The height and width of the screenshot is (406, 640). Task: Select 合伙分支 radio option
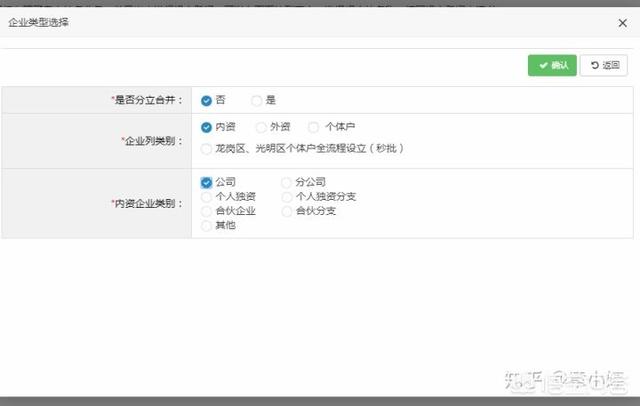coord(287,211)
